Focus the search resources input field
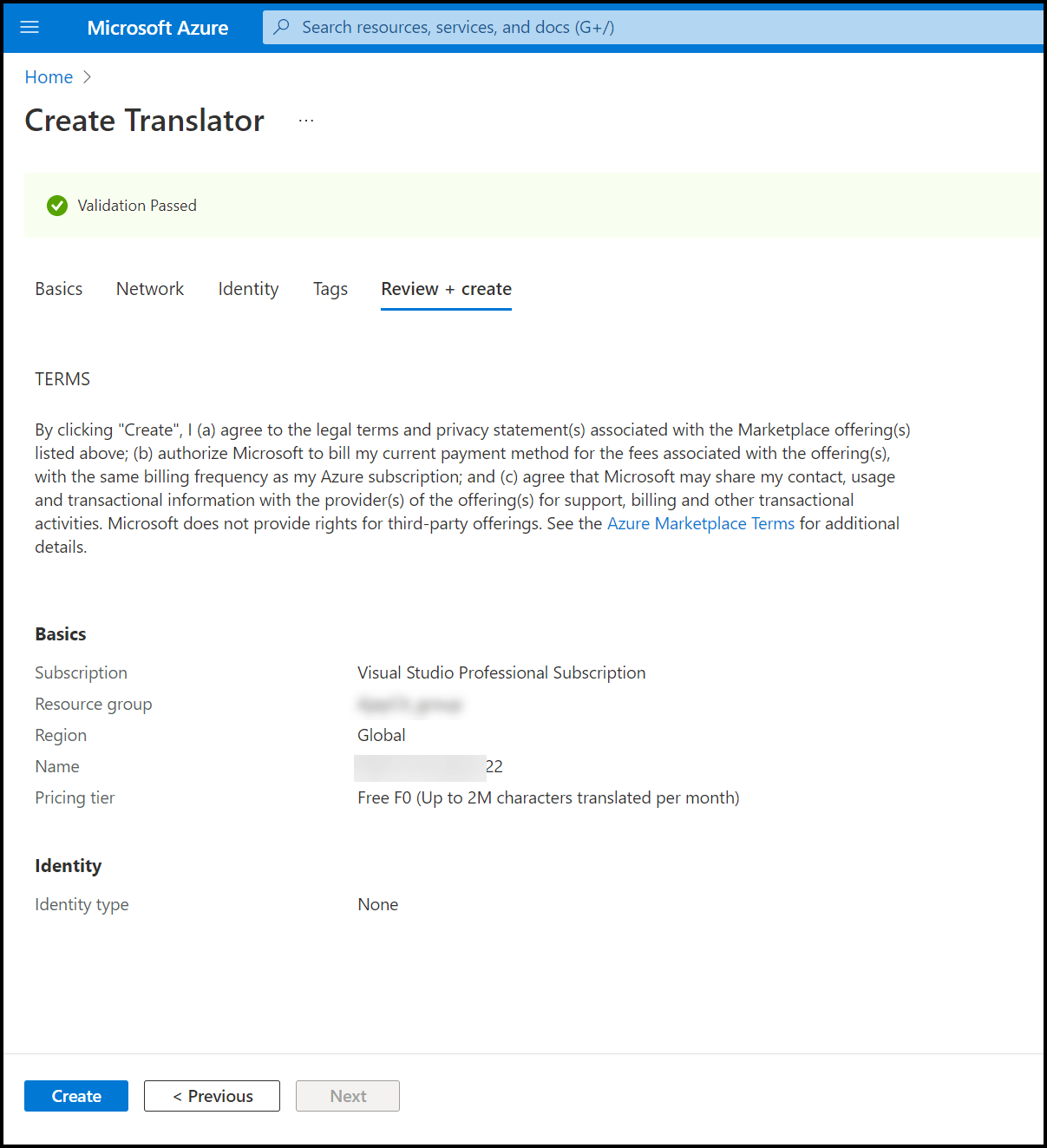 coord(654,27)
